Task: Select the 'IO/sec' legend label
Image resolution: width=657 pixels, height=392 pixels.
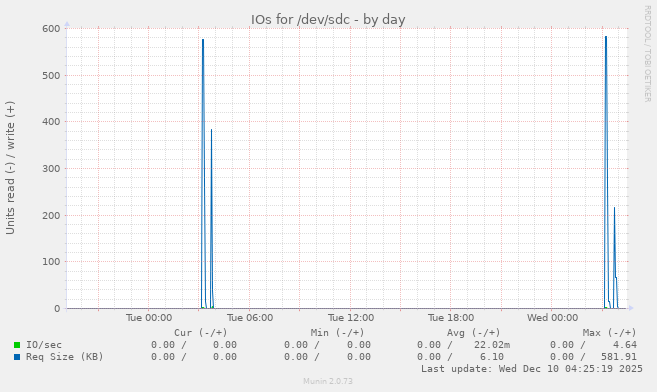Action: (x=44, y=345)
